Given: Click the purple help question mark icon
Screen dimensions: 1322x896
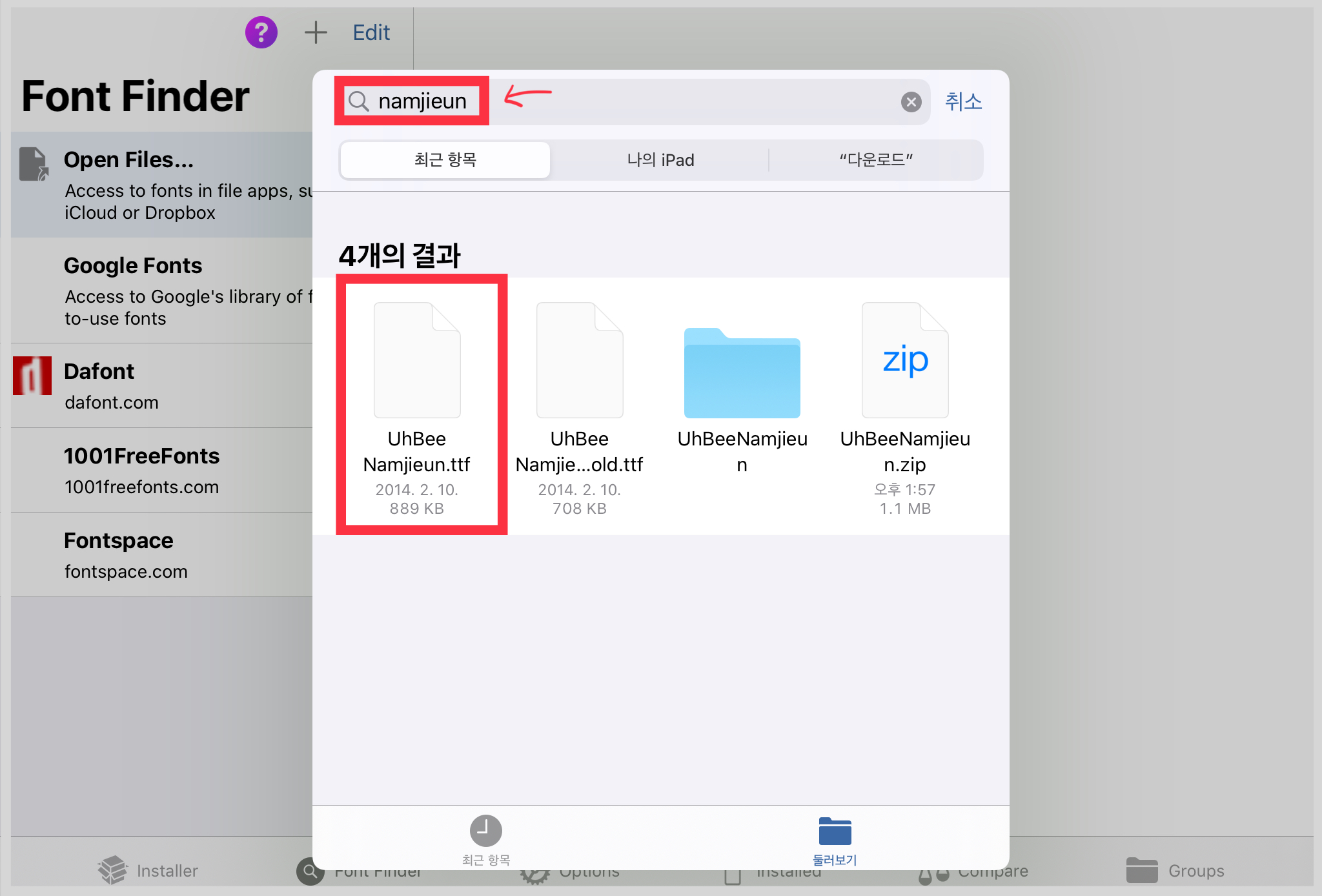Looking at the screenshot, I should point(261,32).
